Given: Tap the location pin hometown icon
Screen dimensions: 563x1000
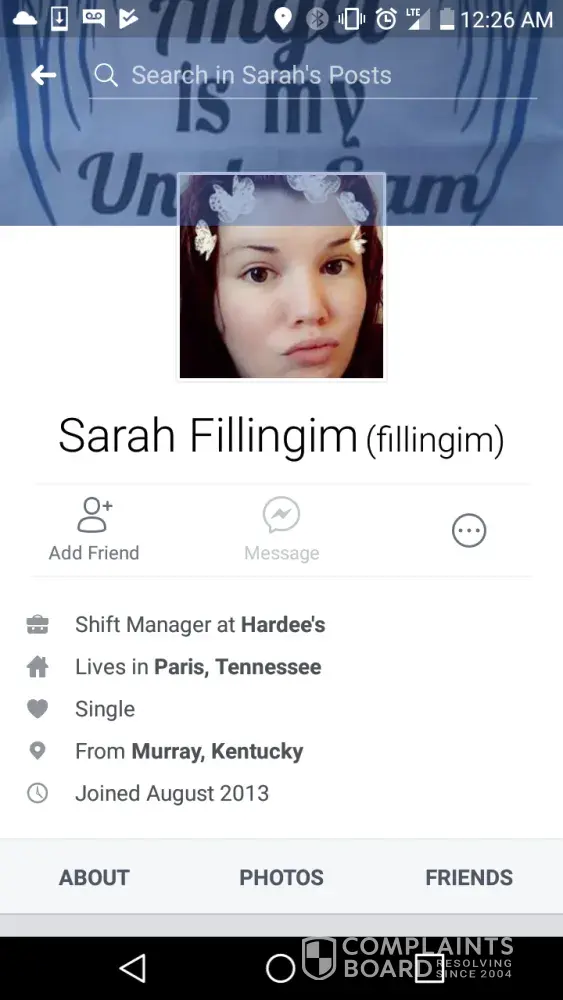Looking at the screenshot, I should point(38,751).
